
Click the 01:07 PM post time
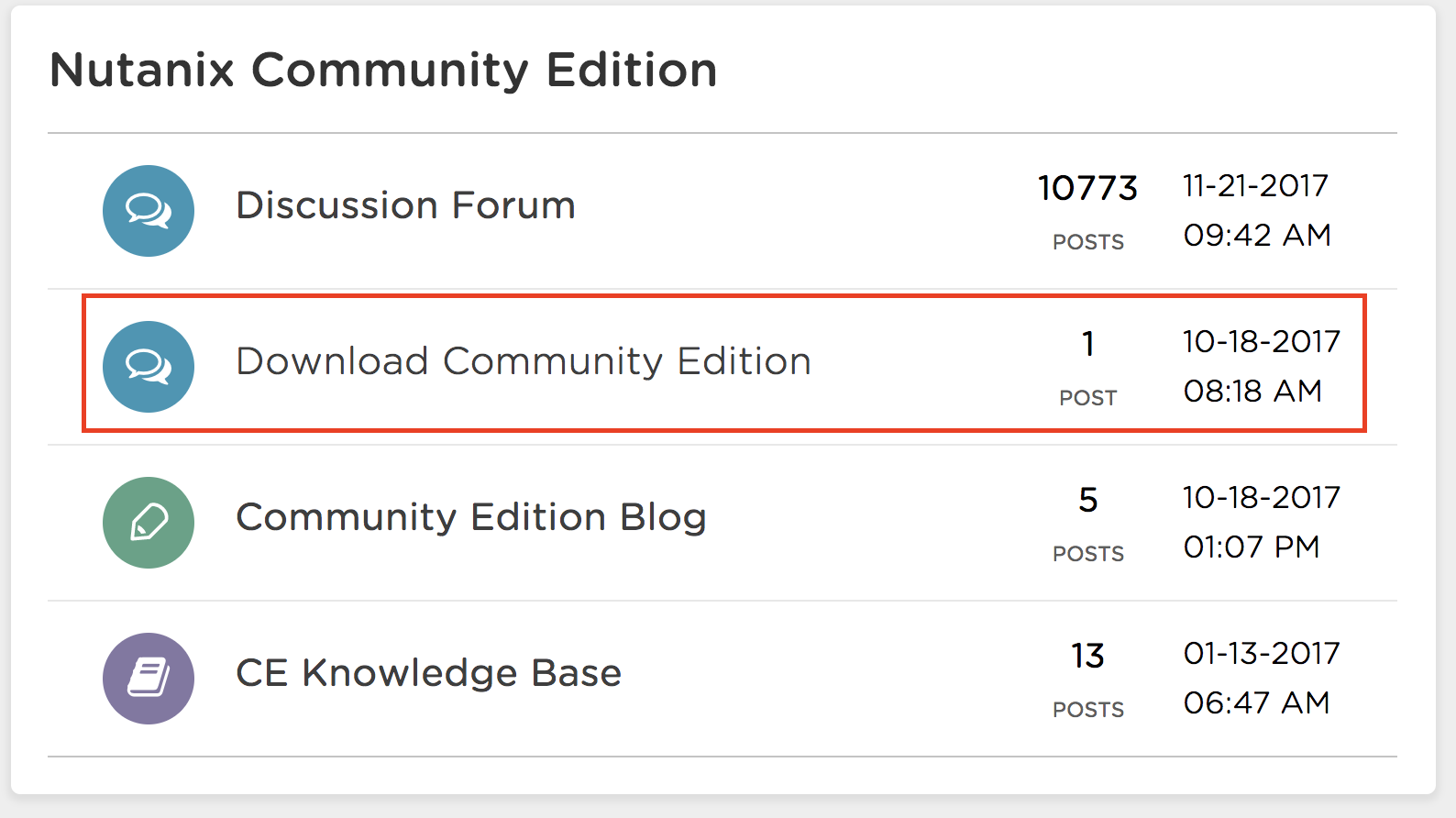[1252, 547]
